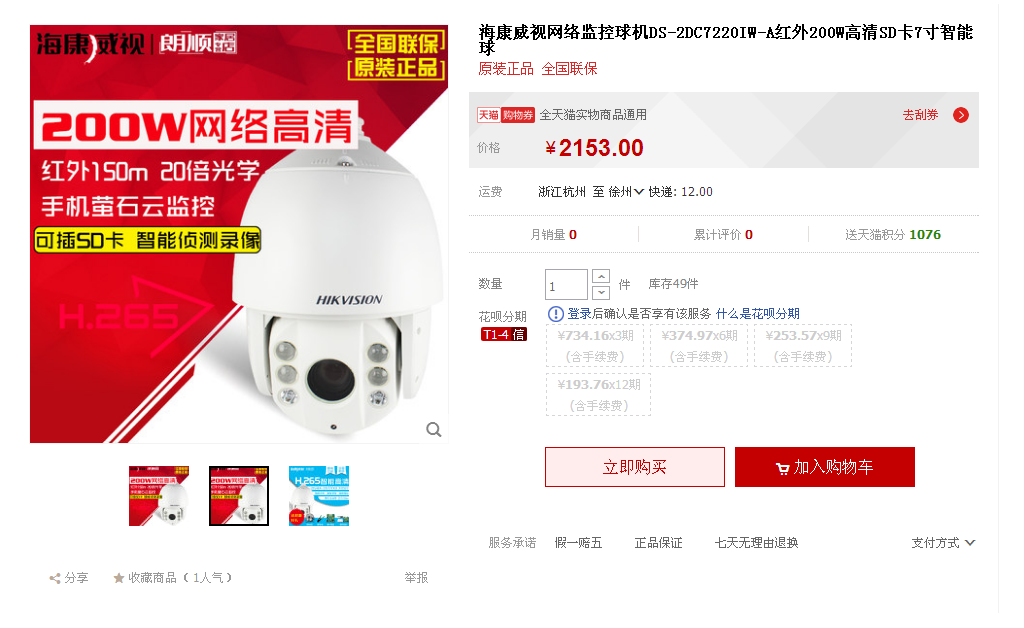Click the star icon to favorite 收藏商品
This screenshot has height=628, width=1024.
119,578
